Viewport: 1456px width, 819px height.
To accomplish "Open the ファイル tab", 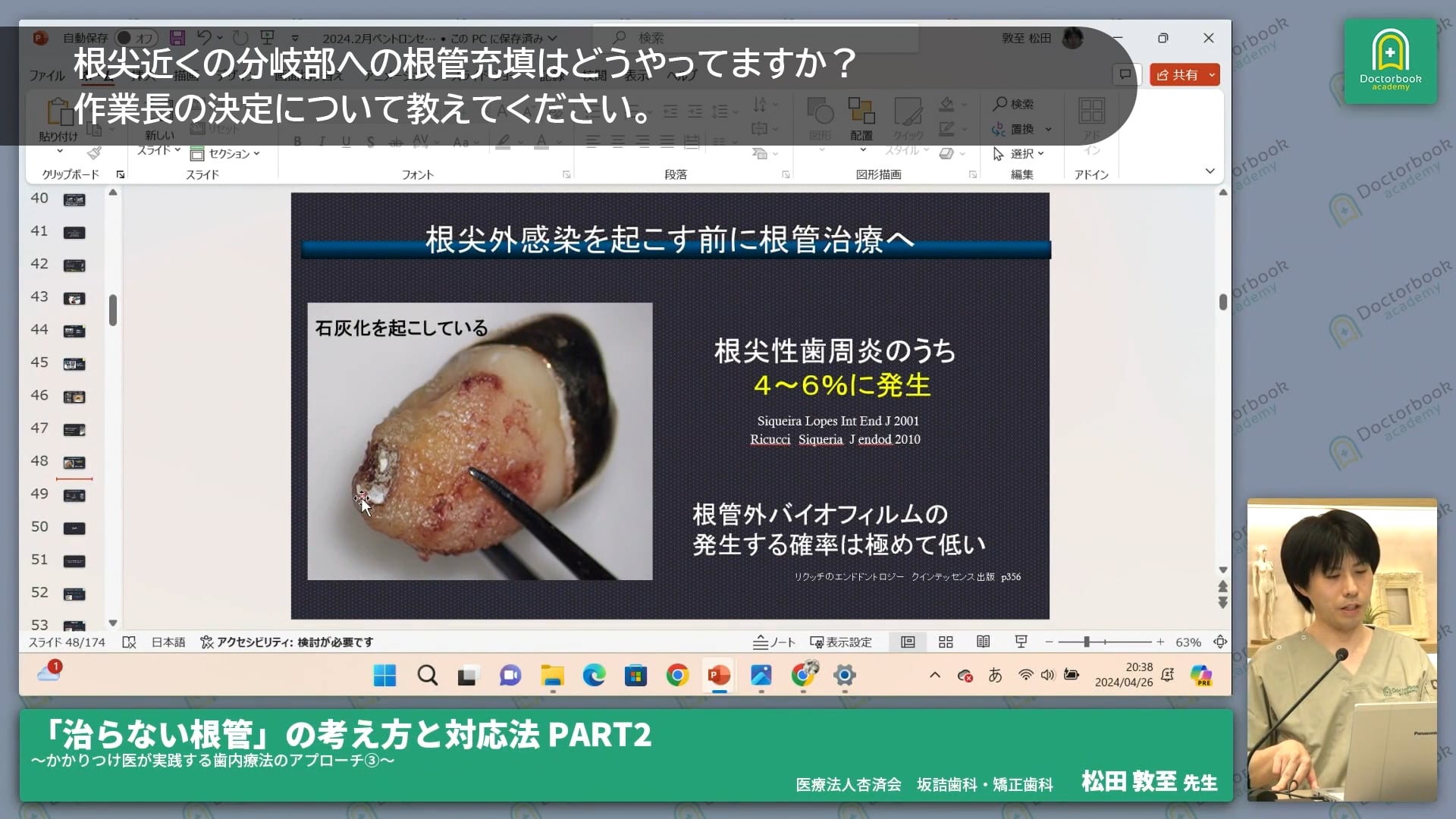I will pyautogui.click(x=47, y=75).
